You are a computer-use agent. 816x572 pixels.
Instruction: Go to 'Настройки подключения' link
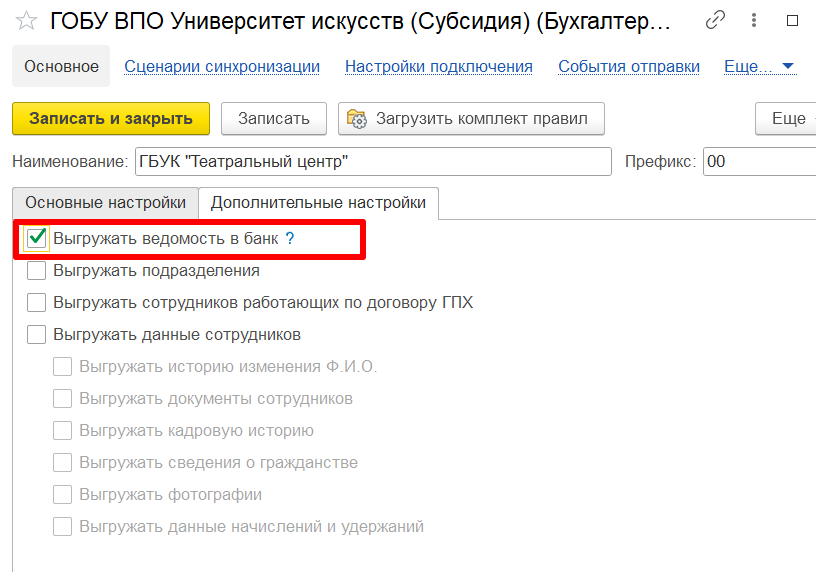click(x=438, y=67)
